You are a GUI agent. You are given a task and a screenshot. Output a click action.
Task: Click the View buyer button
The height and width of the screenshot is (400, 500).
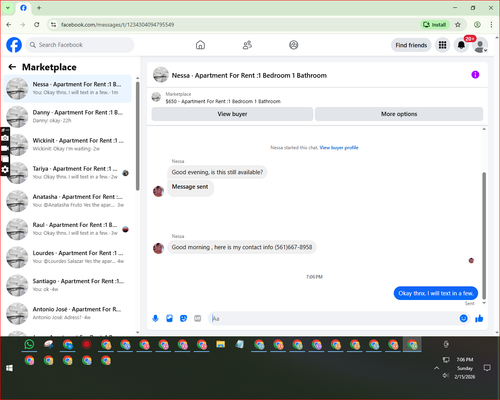[232, 114]
